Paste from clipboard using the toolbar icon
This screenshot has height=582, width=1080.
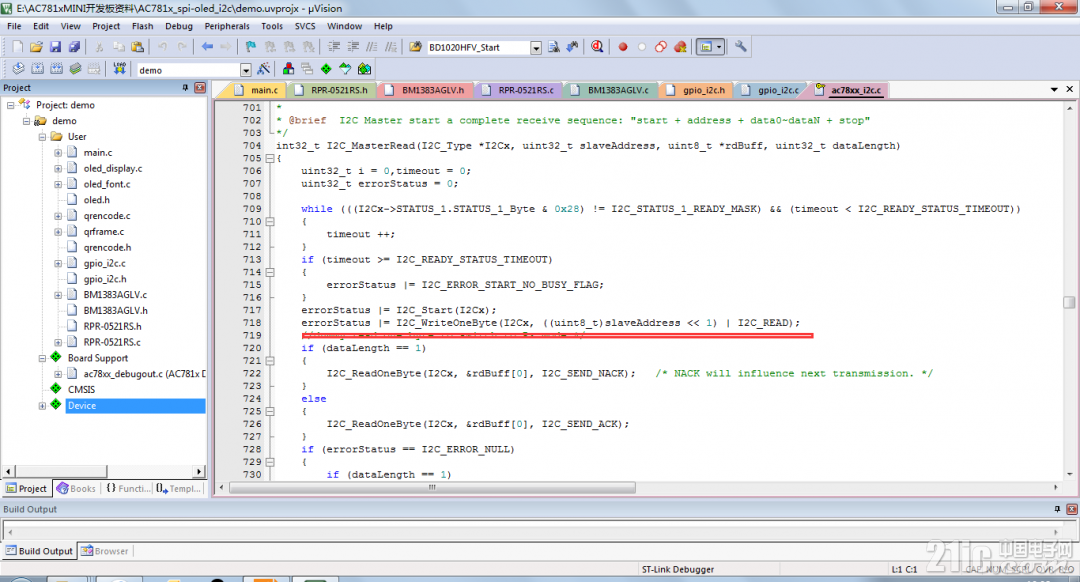[138, 47]
